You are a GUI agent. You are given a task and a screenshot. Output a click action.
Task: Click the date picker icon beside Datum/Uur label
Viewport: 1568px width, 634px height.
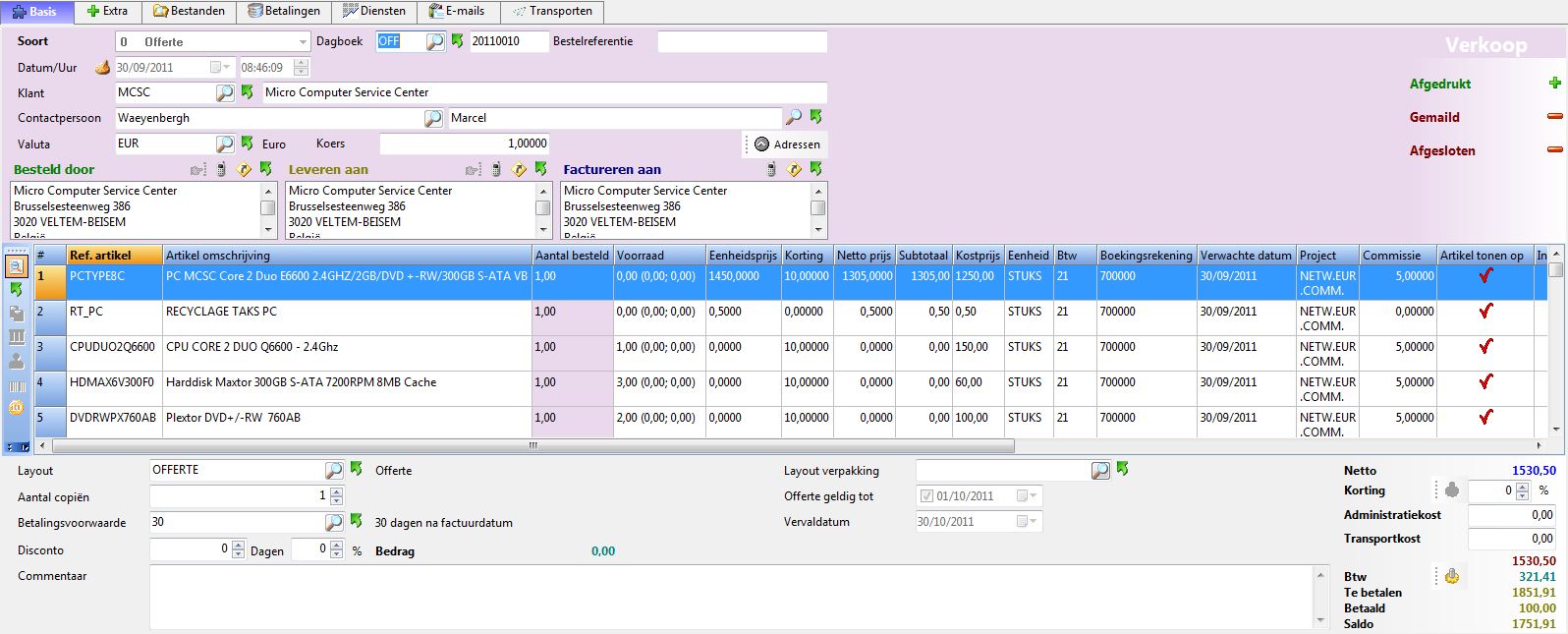point(103,68)
